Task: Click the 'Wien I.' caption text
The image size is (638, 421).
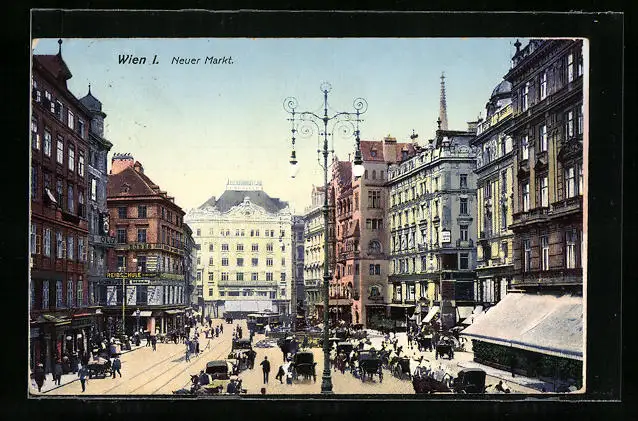Action: coord(138,60)
